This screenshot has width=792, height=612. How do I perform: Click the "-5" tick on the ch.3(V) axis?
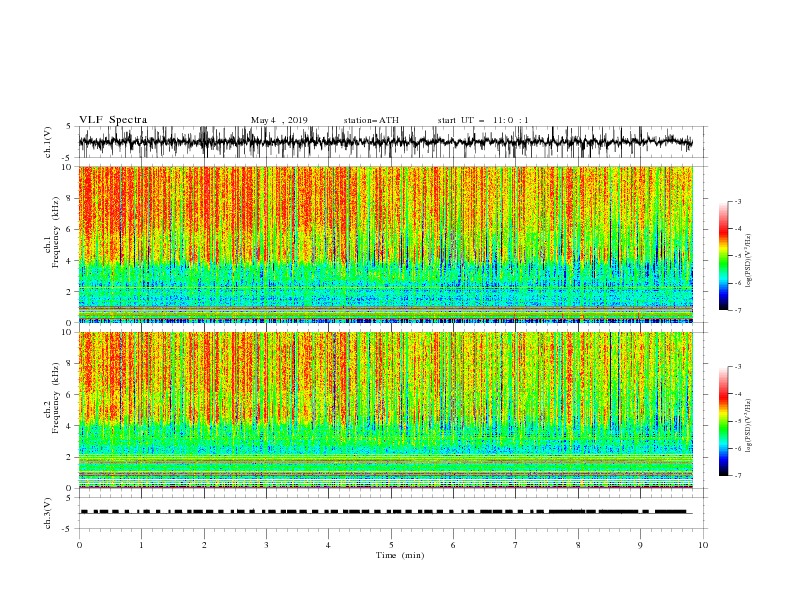coord(68,529)
